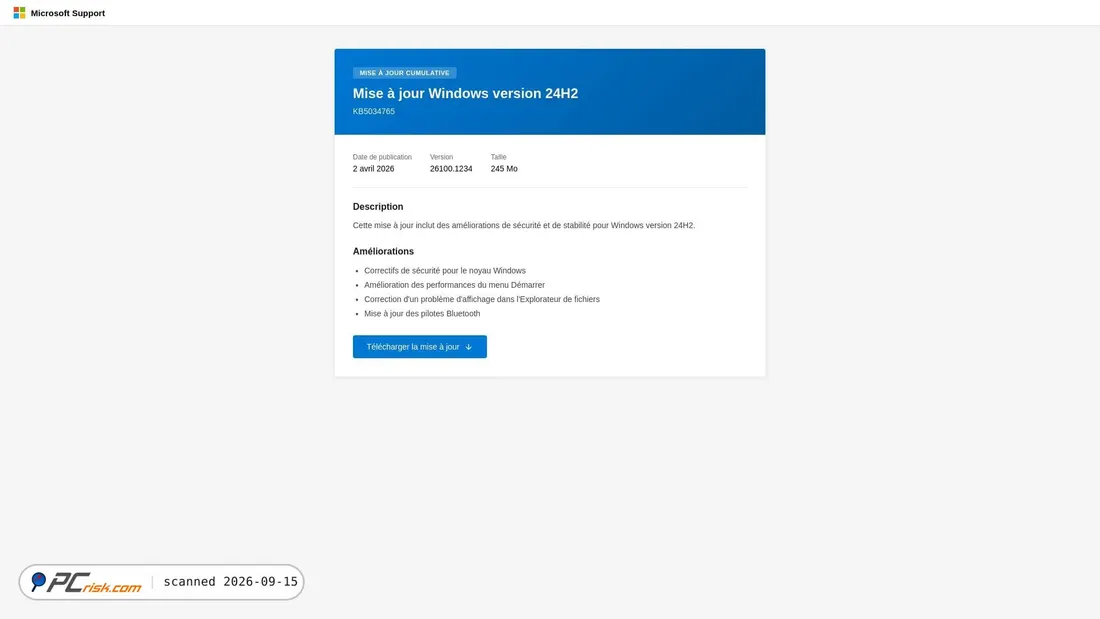Select the KB5034765 article number
This screenshot has width=1100, height=619.
tap(374, 112)
